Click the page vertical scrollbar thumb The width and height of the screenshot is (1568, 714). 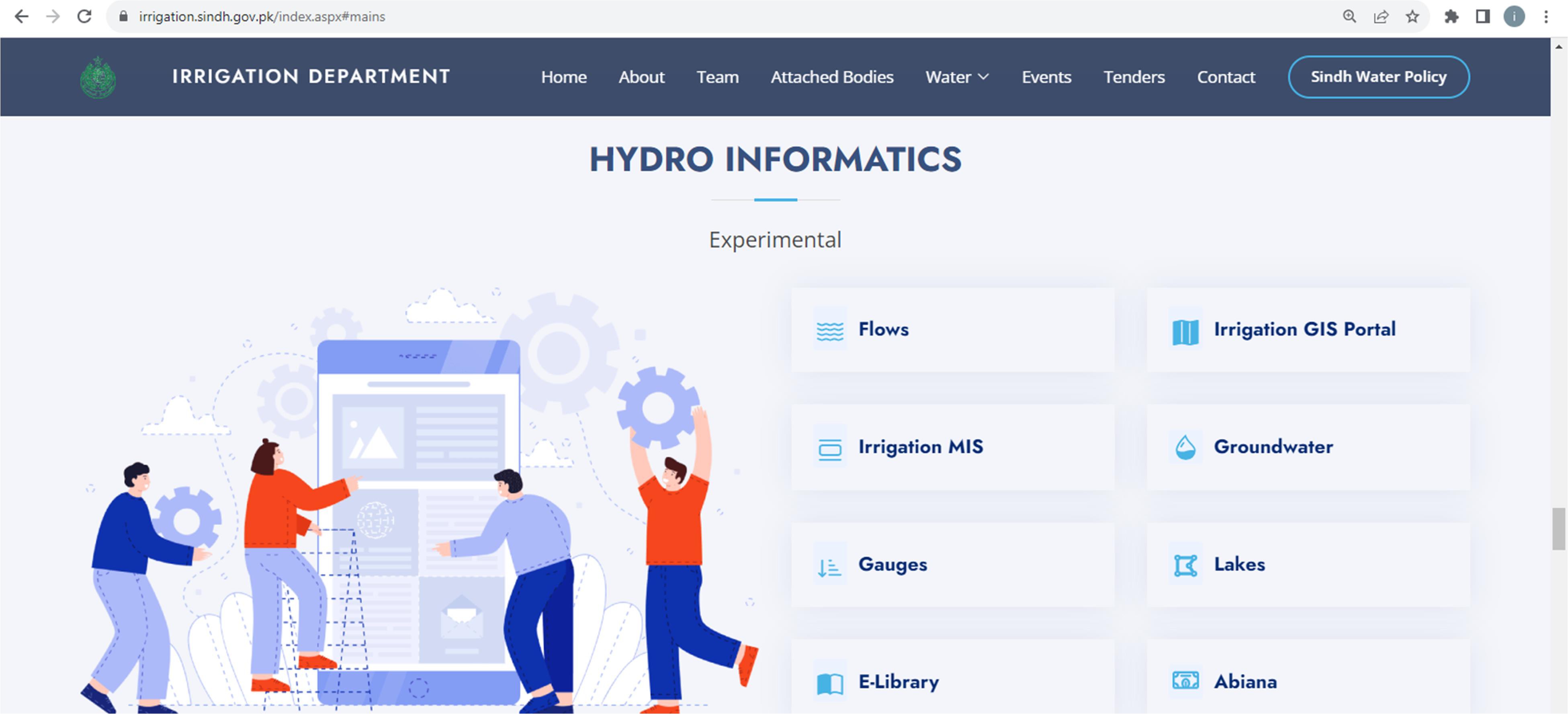[1558, 528]
